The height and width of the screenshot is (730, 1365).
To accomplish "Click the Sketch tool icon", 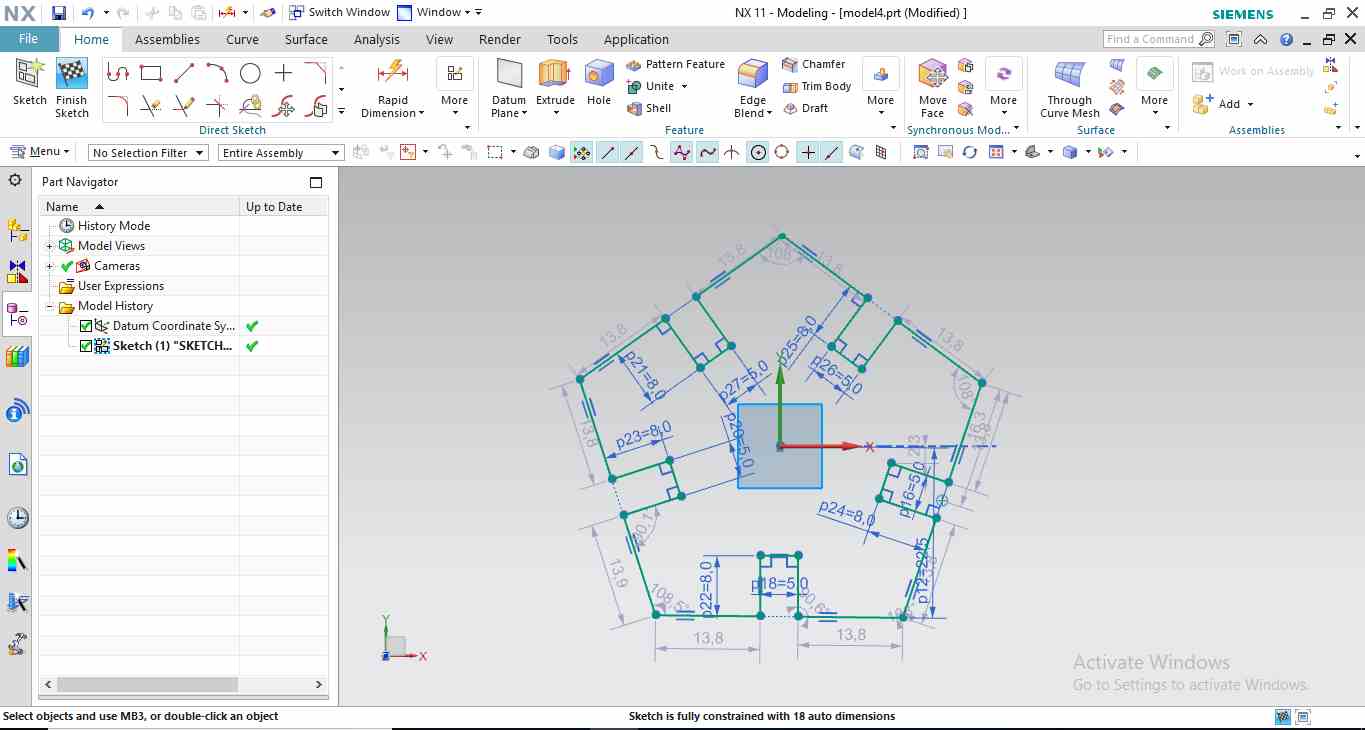I will [x=30, y=73].
